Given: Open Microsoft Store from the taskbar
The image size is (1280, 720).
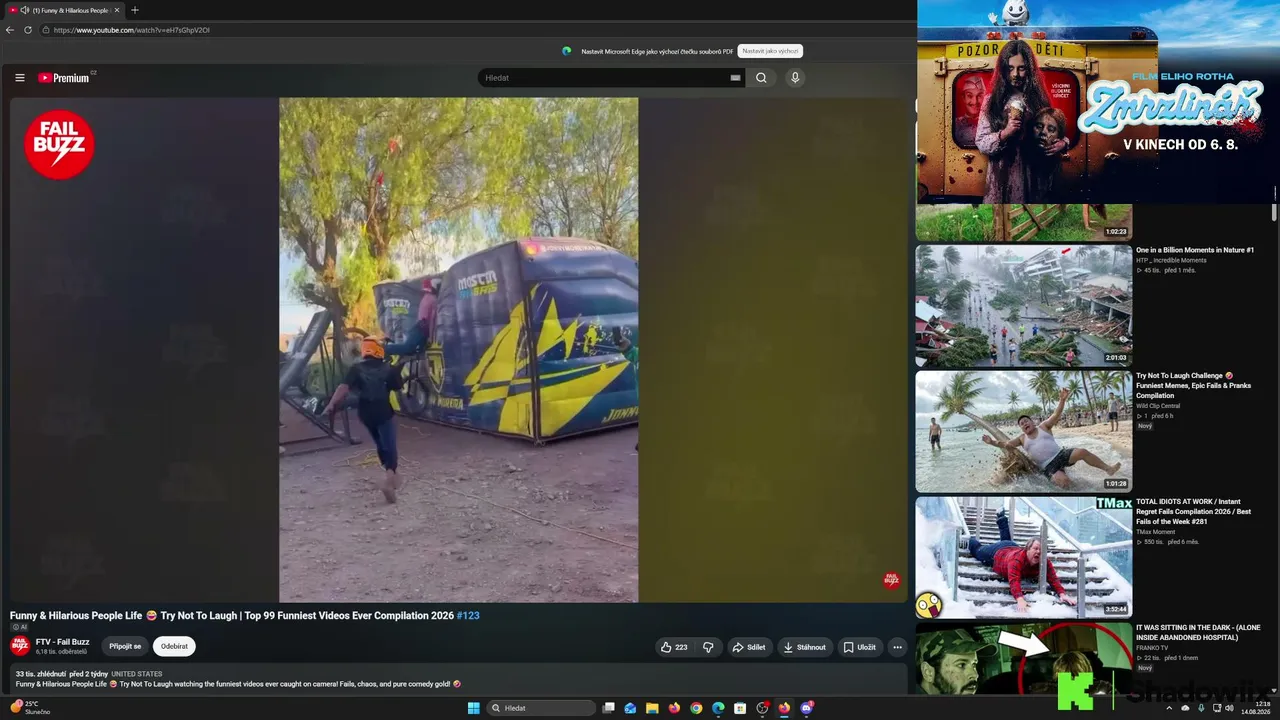Looking at the screenshot, I should (740, 708).
